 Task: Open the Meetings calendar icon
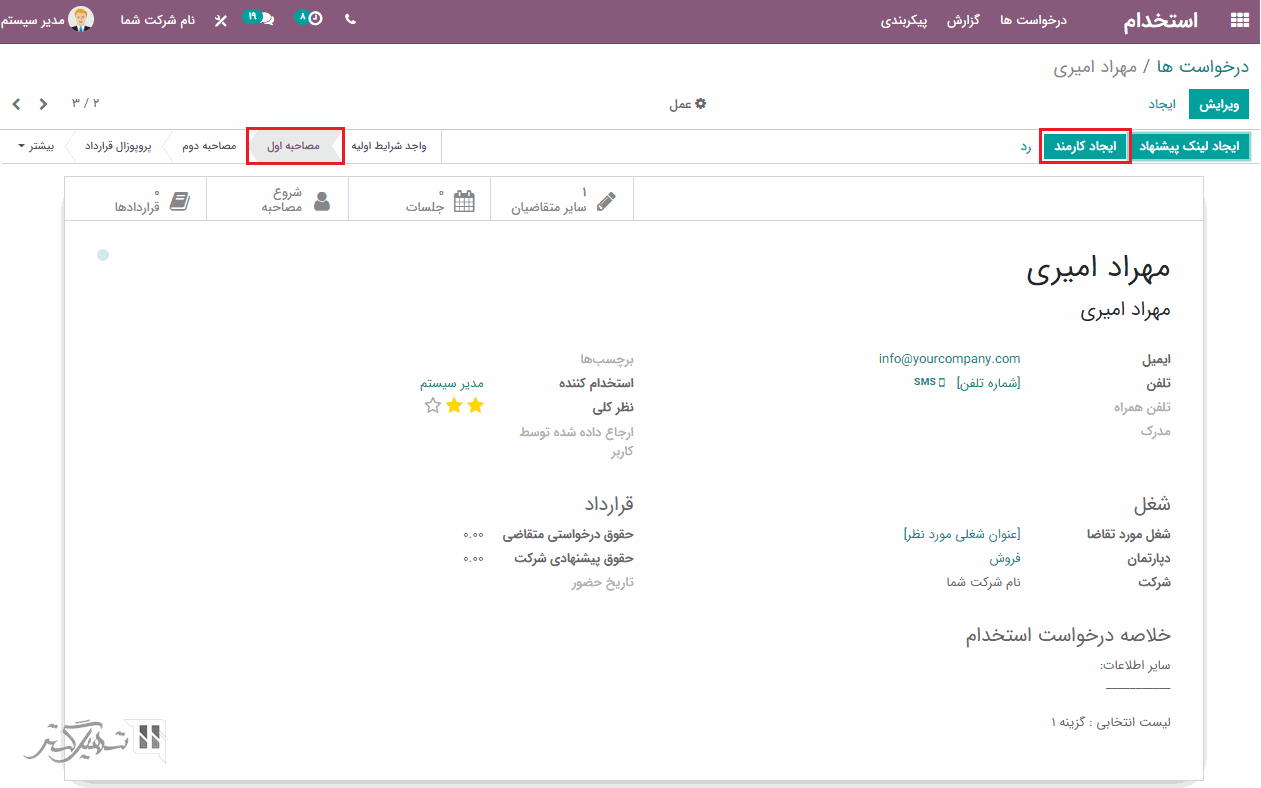click(464, 201)
